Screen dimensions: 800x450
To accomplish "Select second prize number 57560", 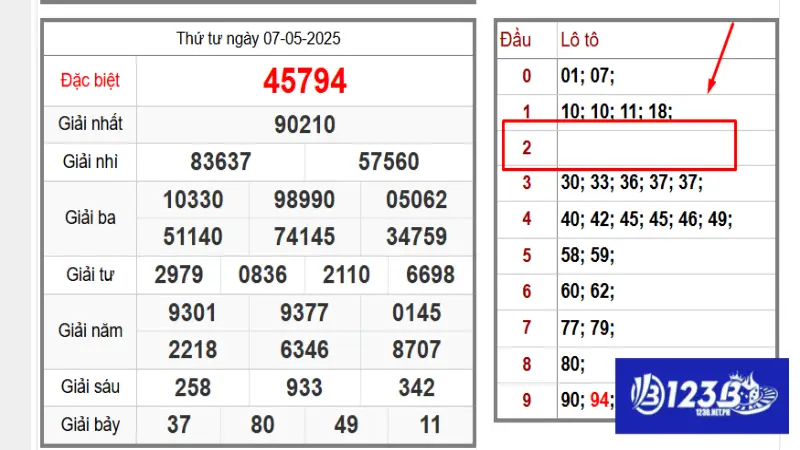I will (388, 162).
